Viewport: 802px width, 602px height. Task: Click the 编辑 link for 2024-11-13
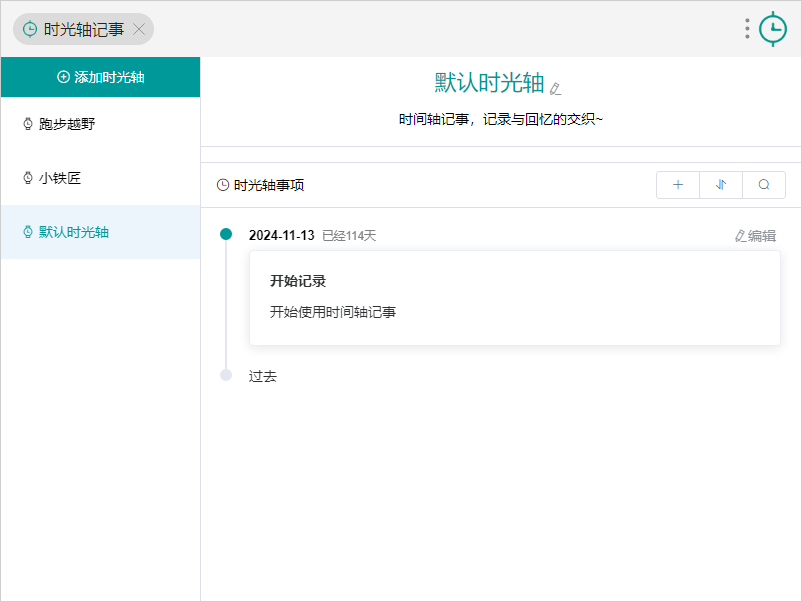click(755, 236)
